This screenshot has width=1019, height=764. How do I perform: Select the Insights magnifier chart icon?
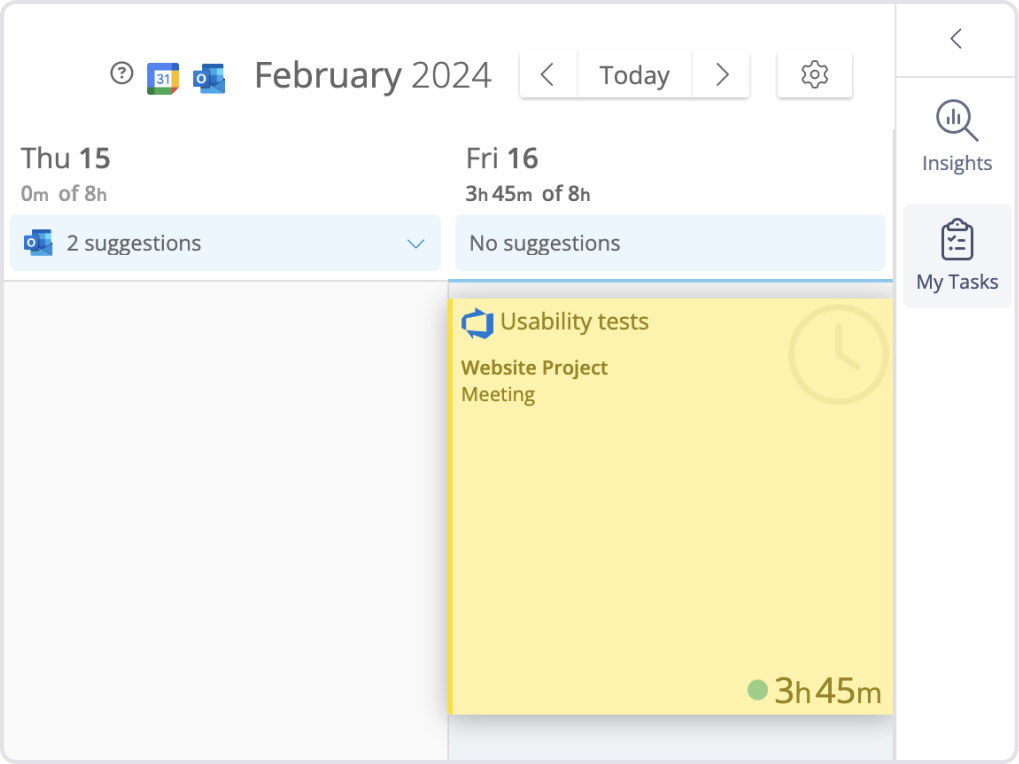[x=956, y=120]
